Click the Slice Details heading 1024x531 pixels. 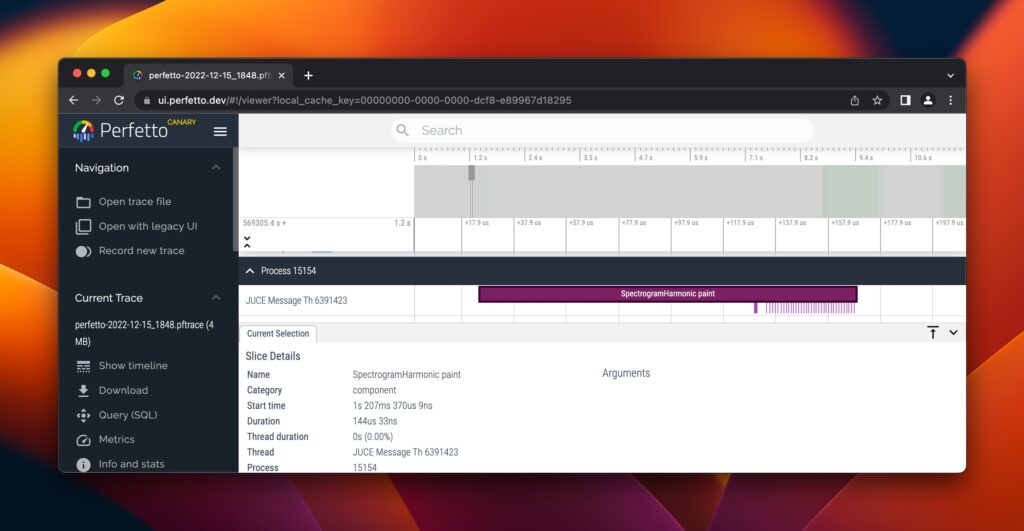[x=273, y=357]
